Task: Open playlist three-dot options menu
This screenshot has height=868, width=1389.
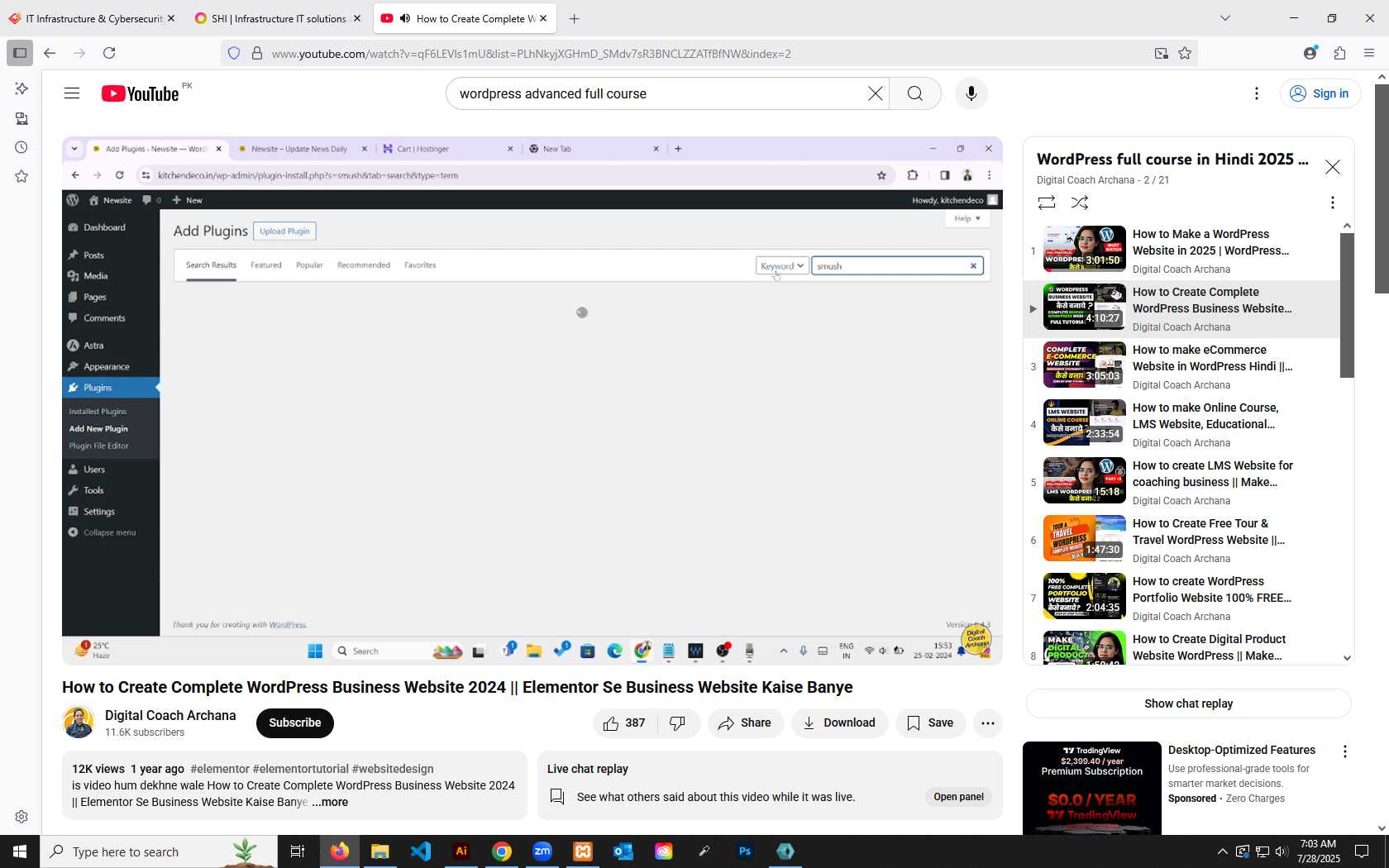Action: click(1332, 203)
